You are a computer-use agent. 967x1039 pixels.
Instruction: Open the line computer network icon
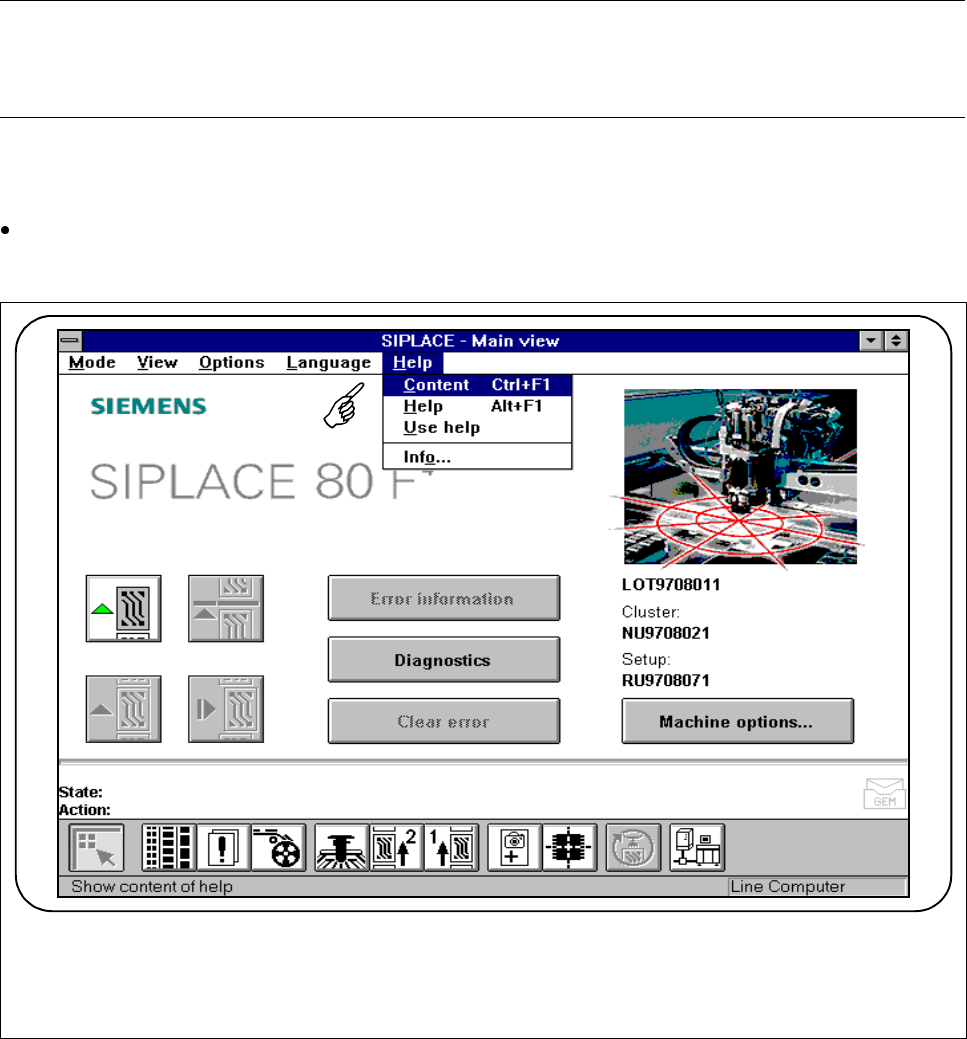click(697, 848)
